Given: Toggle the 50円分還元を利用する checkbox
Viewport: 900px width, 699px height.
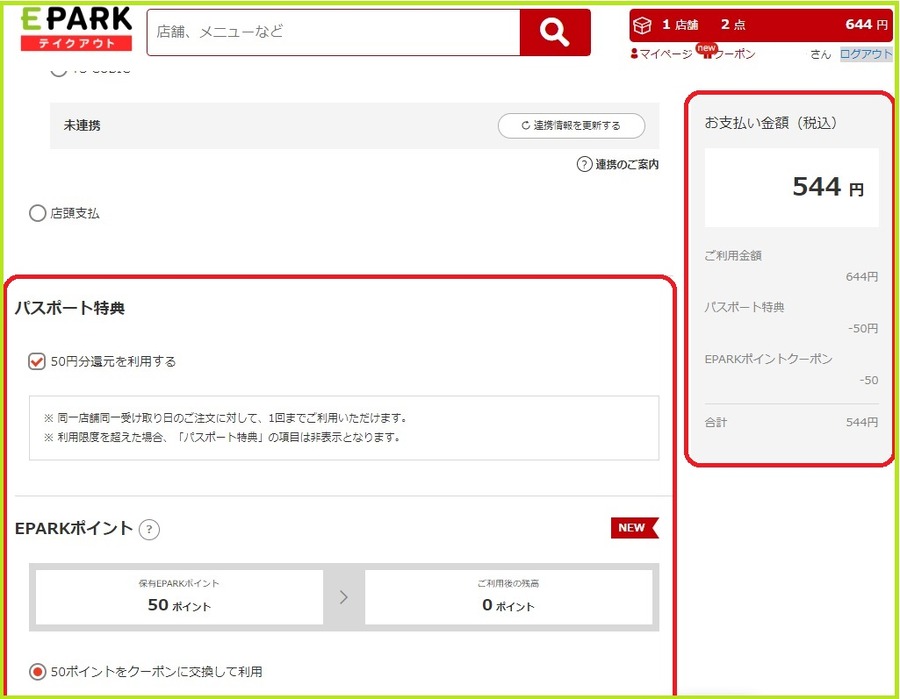Looking at the screenshot, I should [x=37, y=362].
